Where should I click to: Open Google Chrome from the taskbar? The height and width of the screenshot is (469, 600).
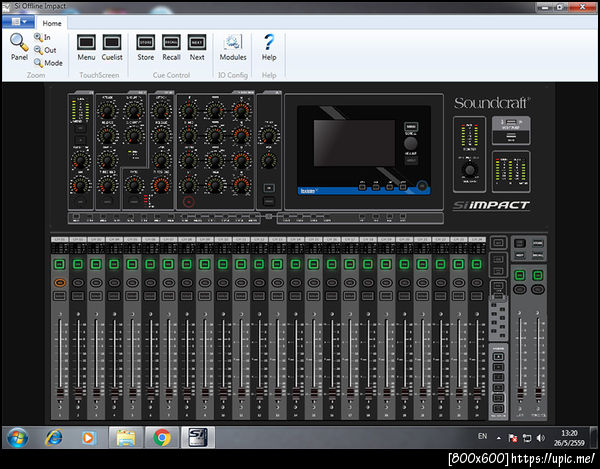click(x=161, y=437)
